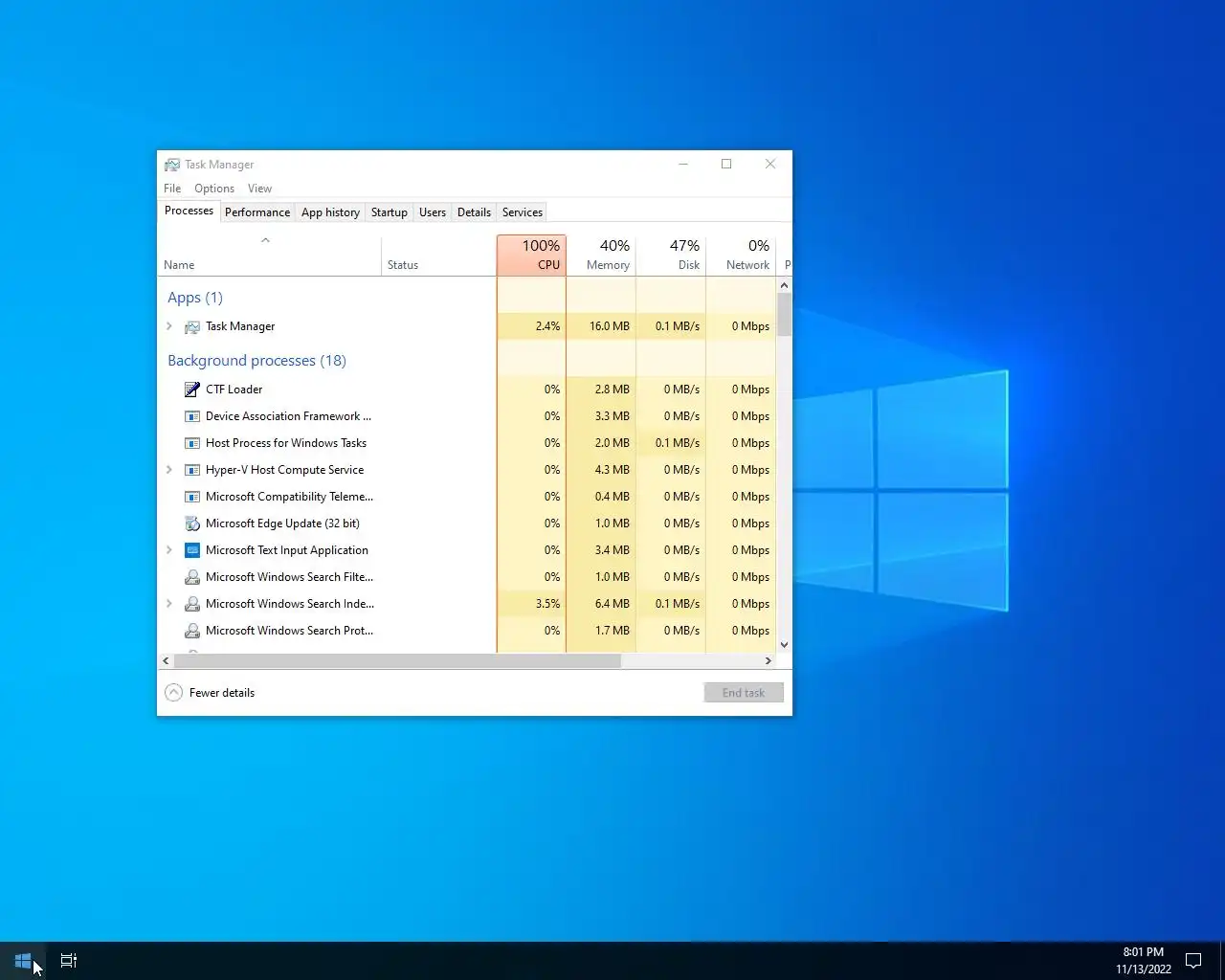This screenshot has width=1225, height=980.
Task: Click the Device Association Framework process icon
Action: coord(192,416)
